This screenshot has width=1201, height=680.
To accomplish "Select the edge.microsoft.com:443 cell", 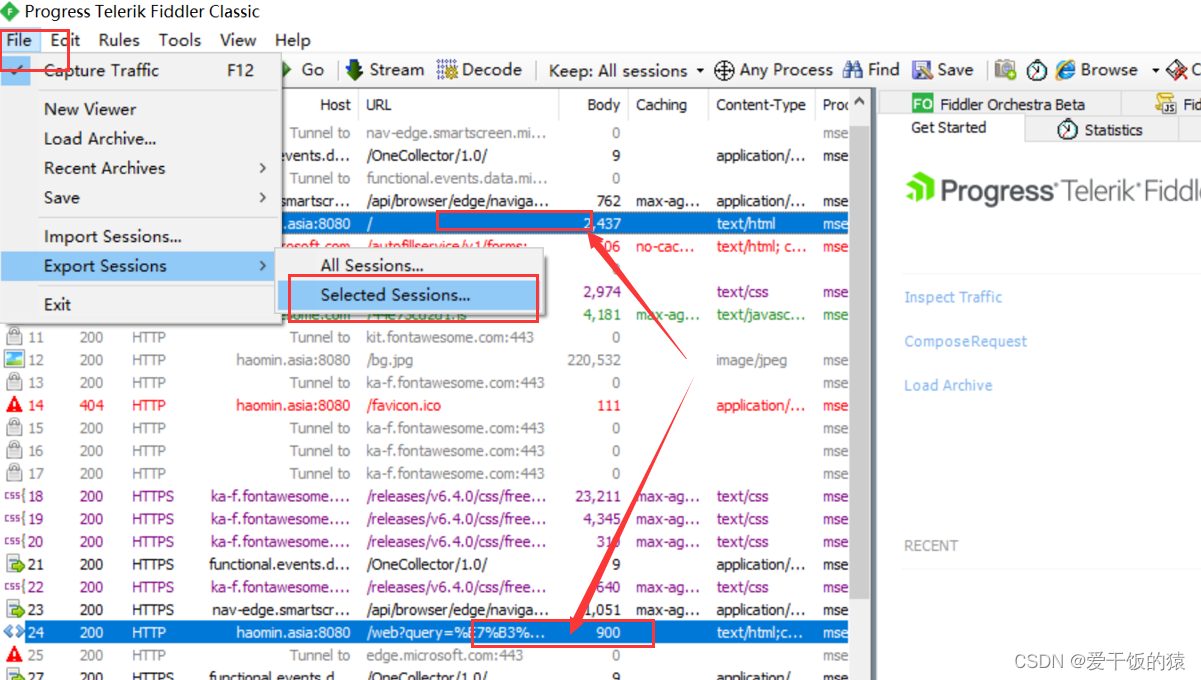I will tap(444, 655).
